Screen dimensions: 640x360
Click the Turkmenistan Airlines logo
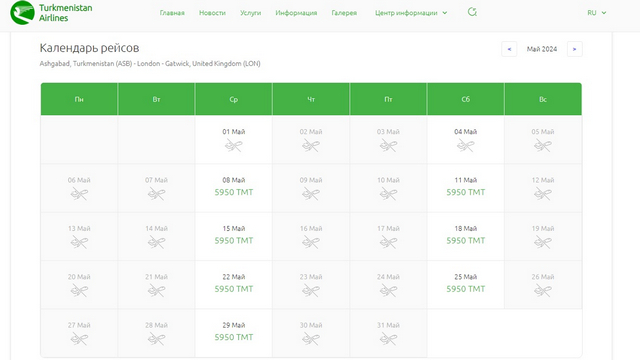51,13
